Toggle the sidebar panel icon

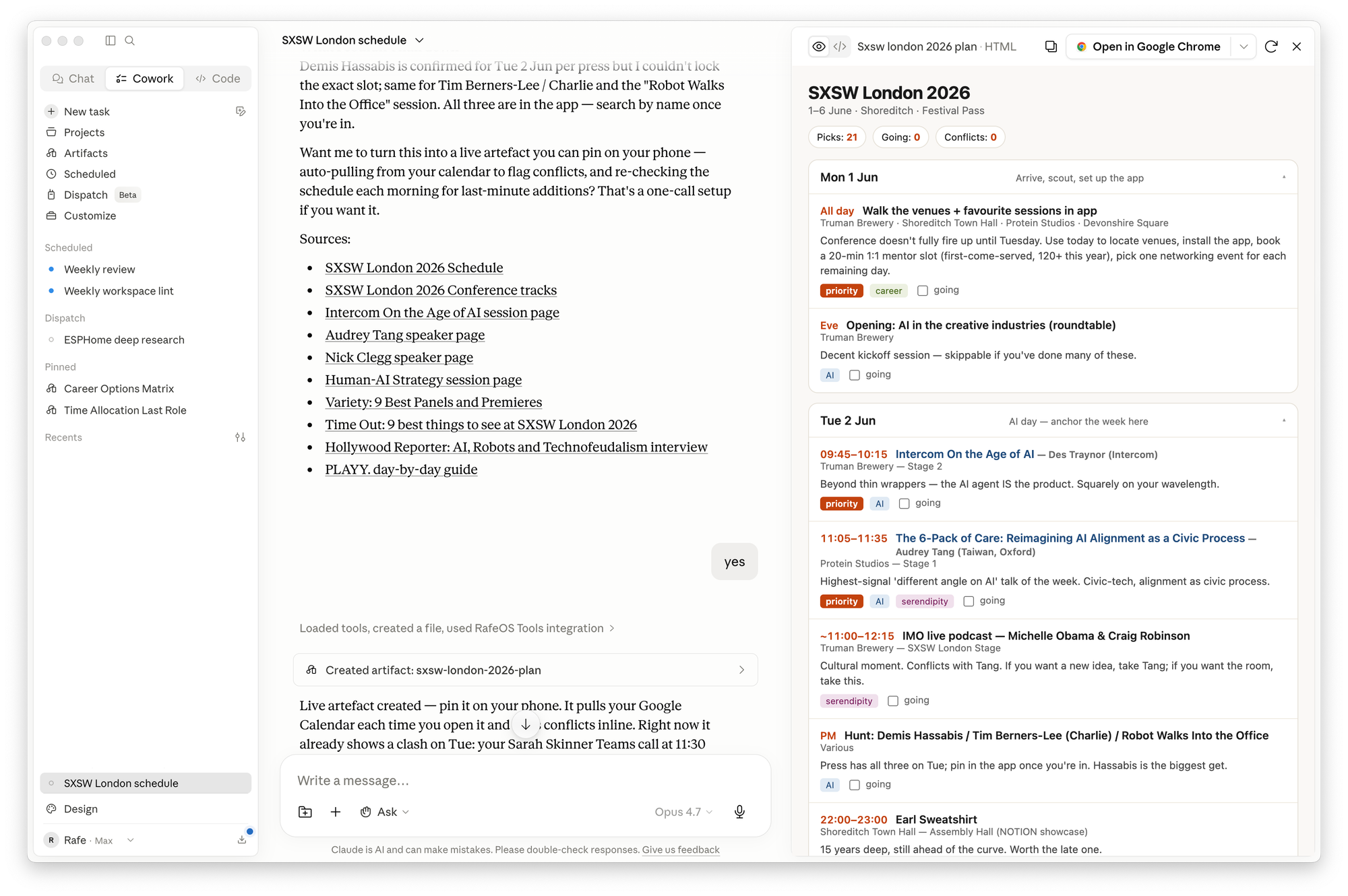tap(111, 40)
